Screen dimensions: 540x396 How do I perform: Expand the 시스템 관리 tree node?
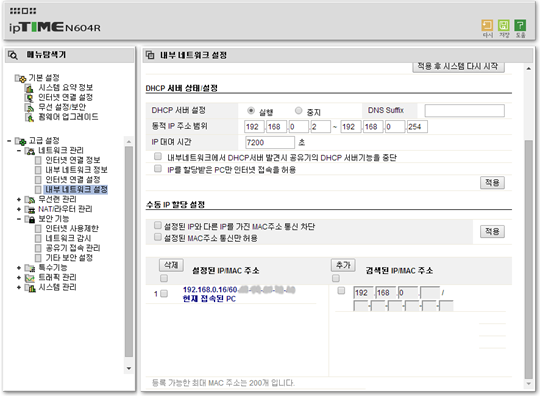point(19,287)
